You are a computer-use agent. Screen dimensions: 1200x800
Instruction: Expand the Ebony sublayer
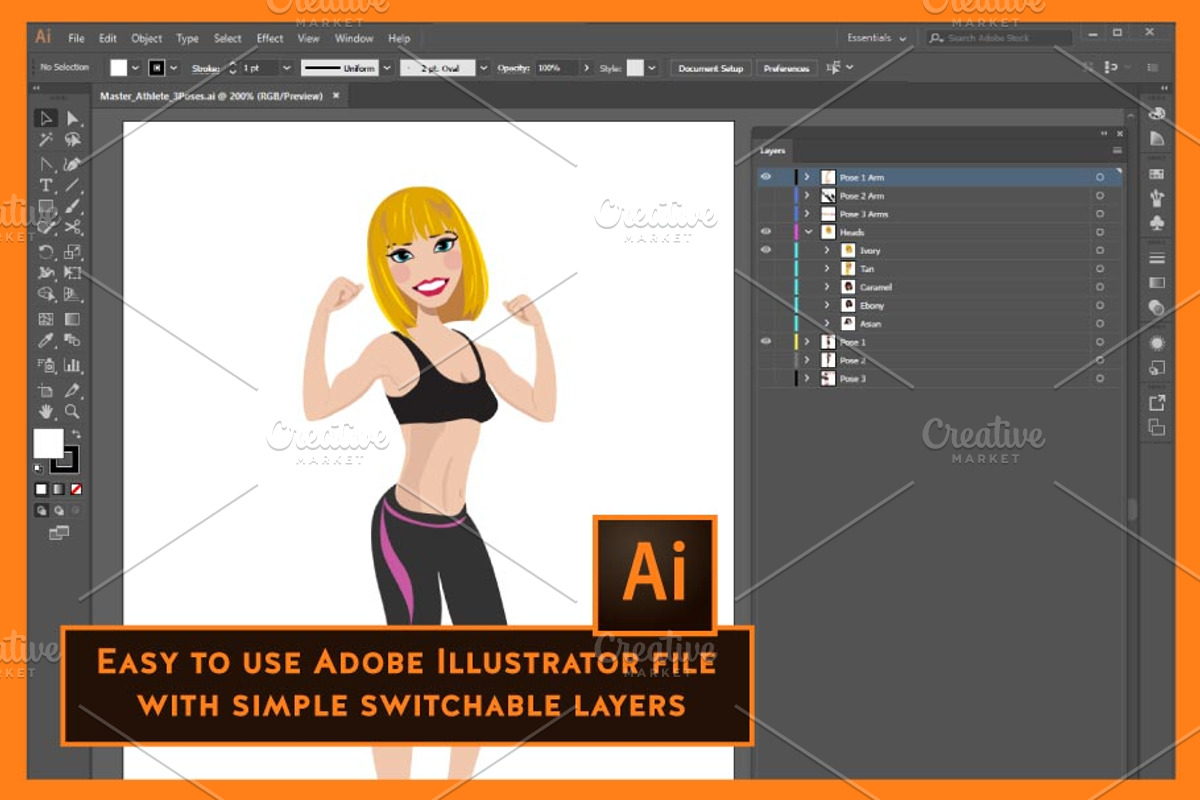[x=827, y=305]
